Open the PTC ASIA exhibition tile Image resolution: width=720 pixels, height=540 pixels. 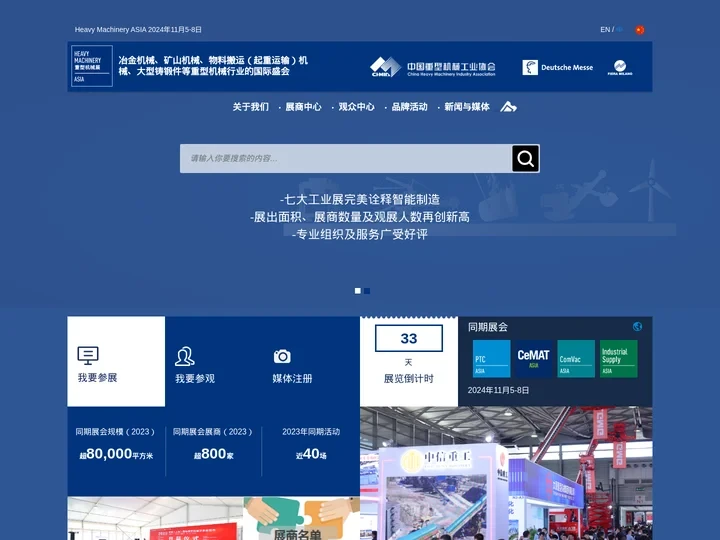coord(491,359)
